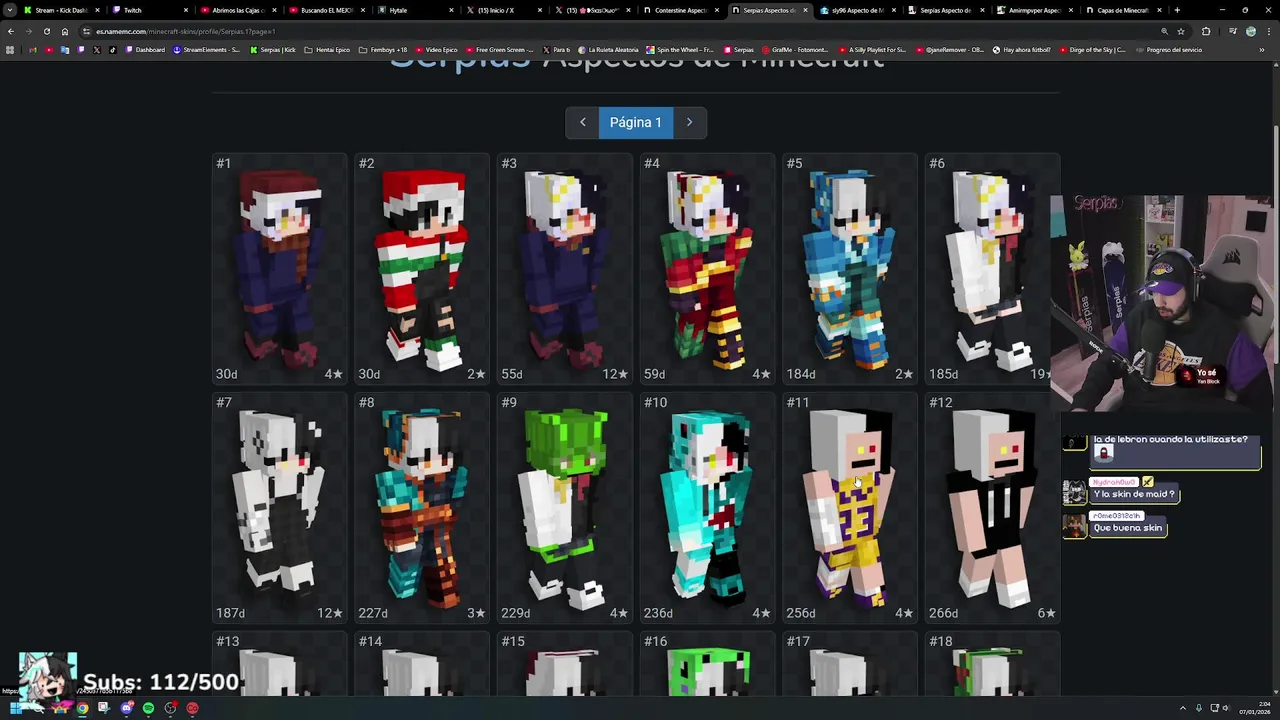This screenshot has width=1280, height=720.
Task: Open the tab search chevron at top-left
Action: point(10,10)
